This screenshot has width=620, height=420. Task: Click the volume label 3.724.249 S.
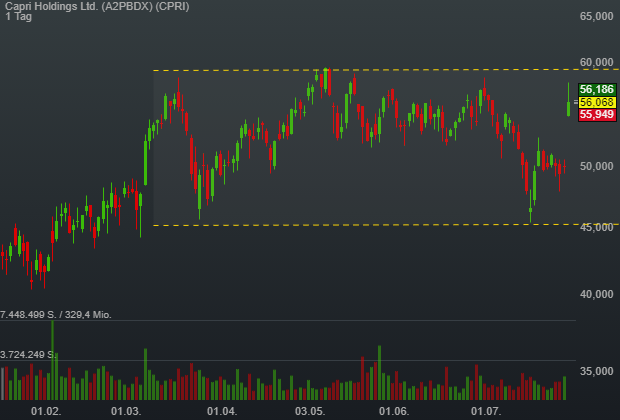(28, 355)
